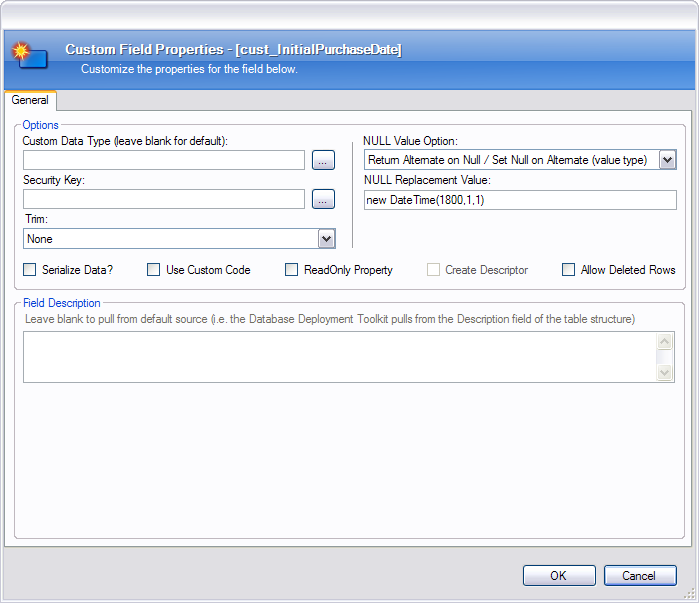699x603 pixels.
Task: Expand the NULL Value Option dropdown
Action: 668,160
